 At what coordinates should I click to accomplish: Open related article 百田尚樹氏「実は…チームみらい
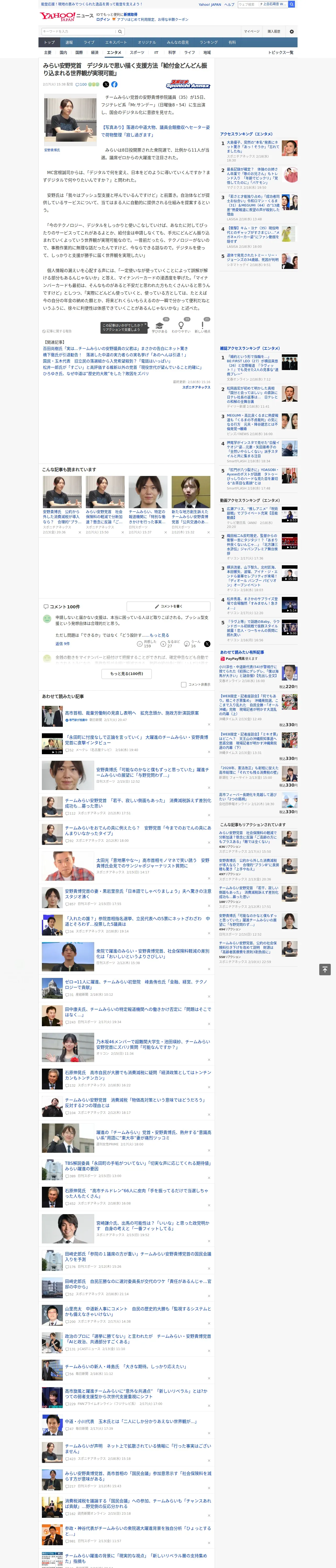point(115,349)
